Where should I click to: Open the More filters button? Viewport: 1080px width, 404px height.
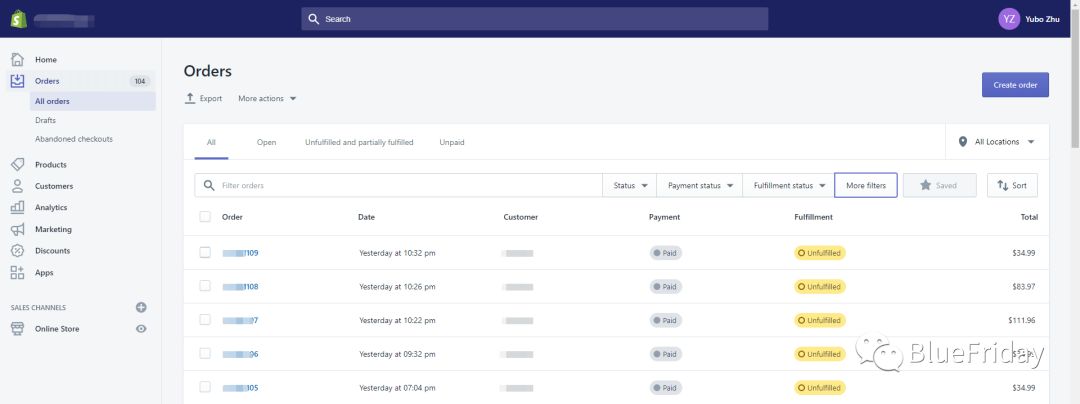[865, 186]
